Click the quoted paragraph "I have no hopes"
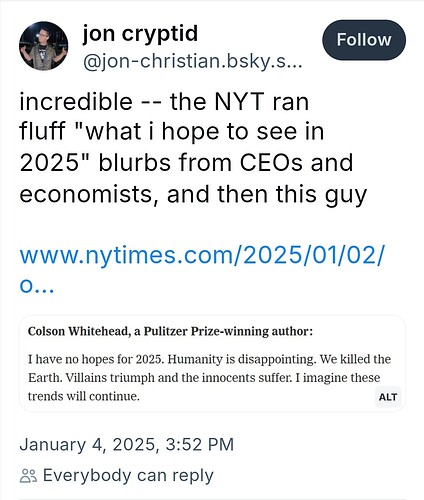This screenshot has height=500, width=424. tap(209, 378)
